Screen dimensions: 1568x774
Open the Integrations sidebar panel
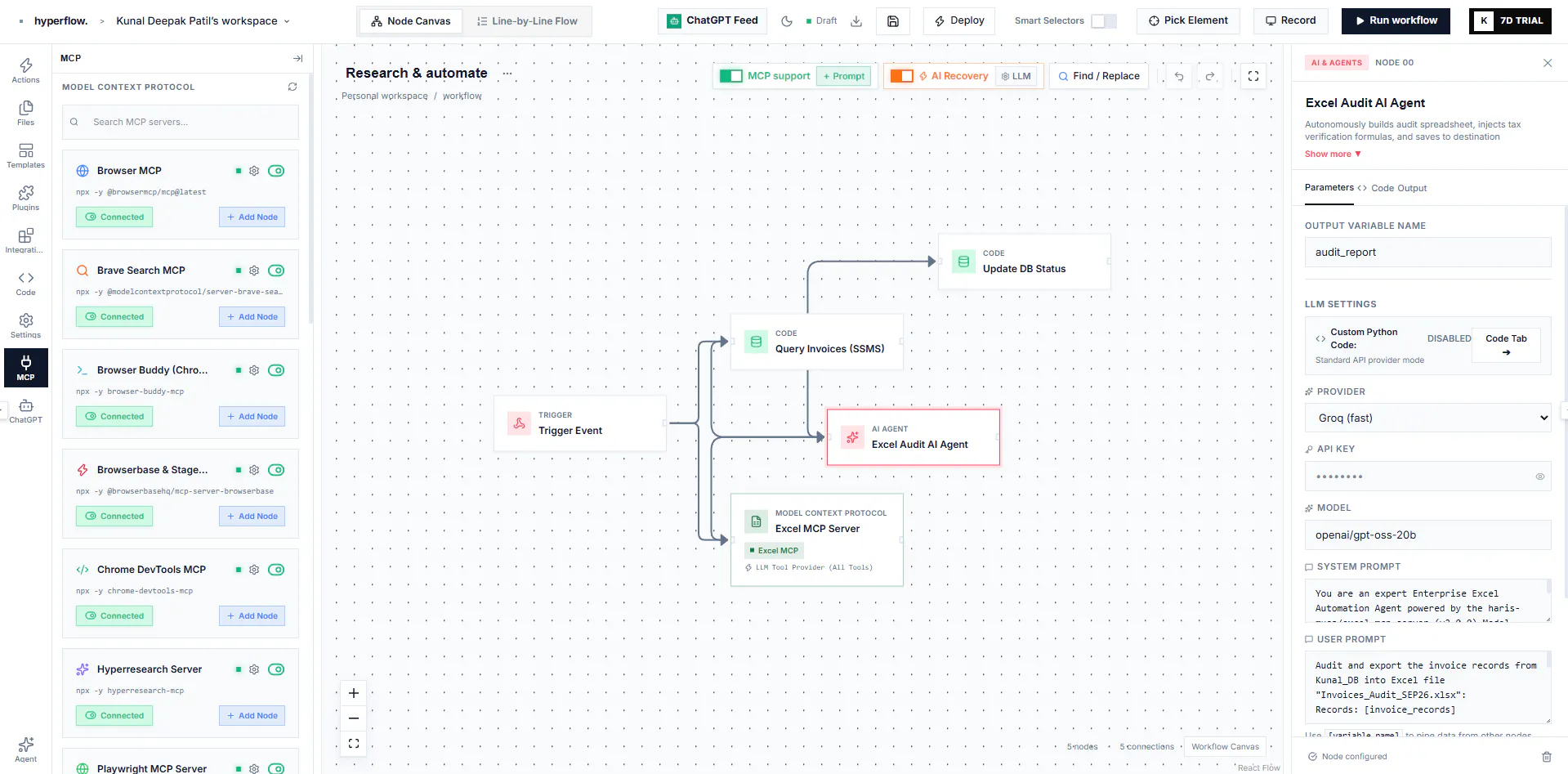(25, 240)
